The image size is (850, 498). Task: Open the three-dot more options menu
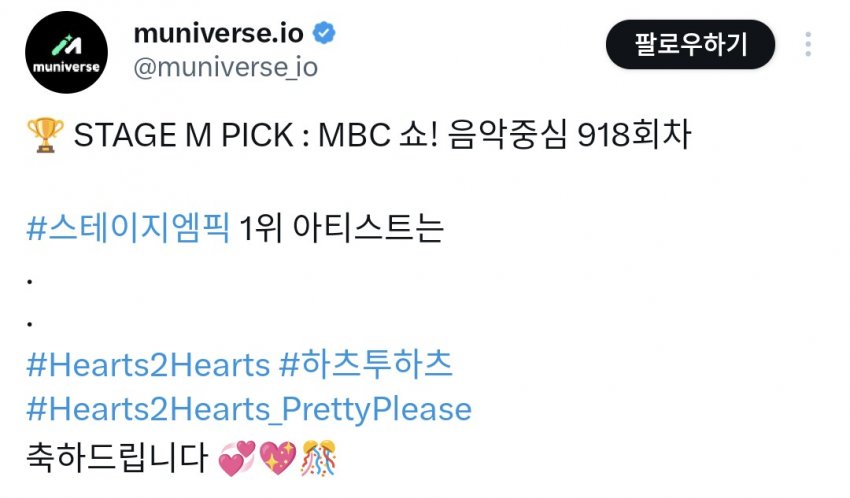(x=808, y=44)
